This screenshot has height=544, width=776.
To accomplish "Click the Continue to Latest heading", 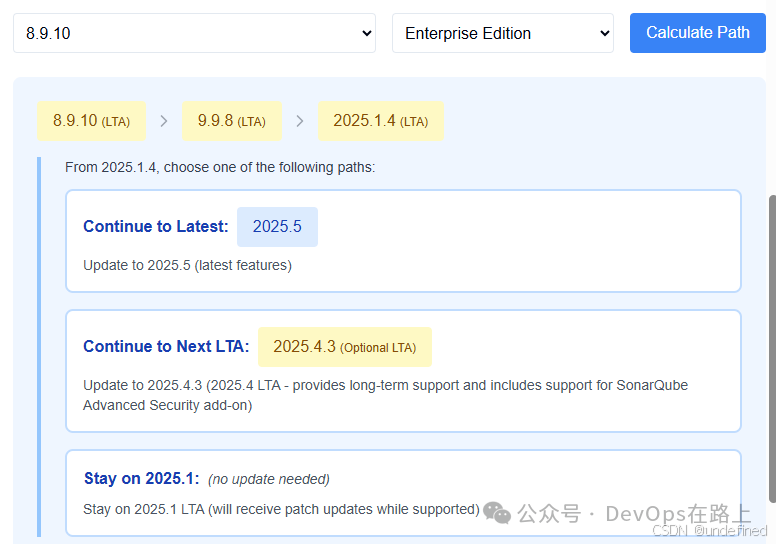I will click(156, 226).
